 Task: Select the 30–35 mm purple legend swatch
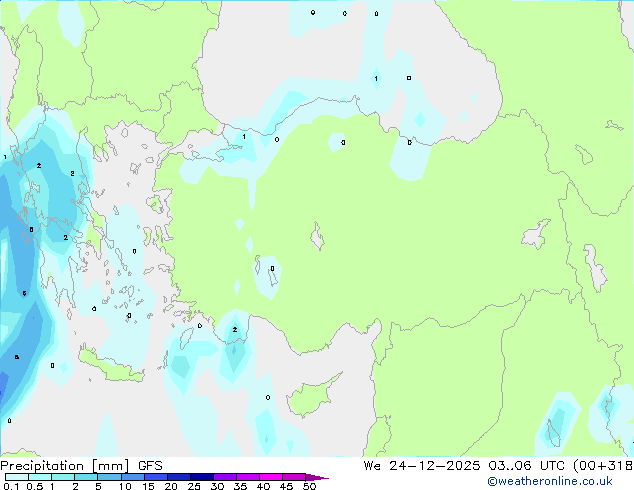click(225, 477)
